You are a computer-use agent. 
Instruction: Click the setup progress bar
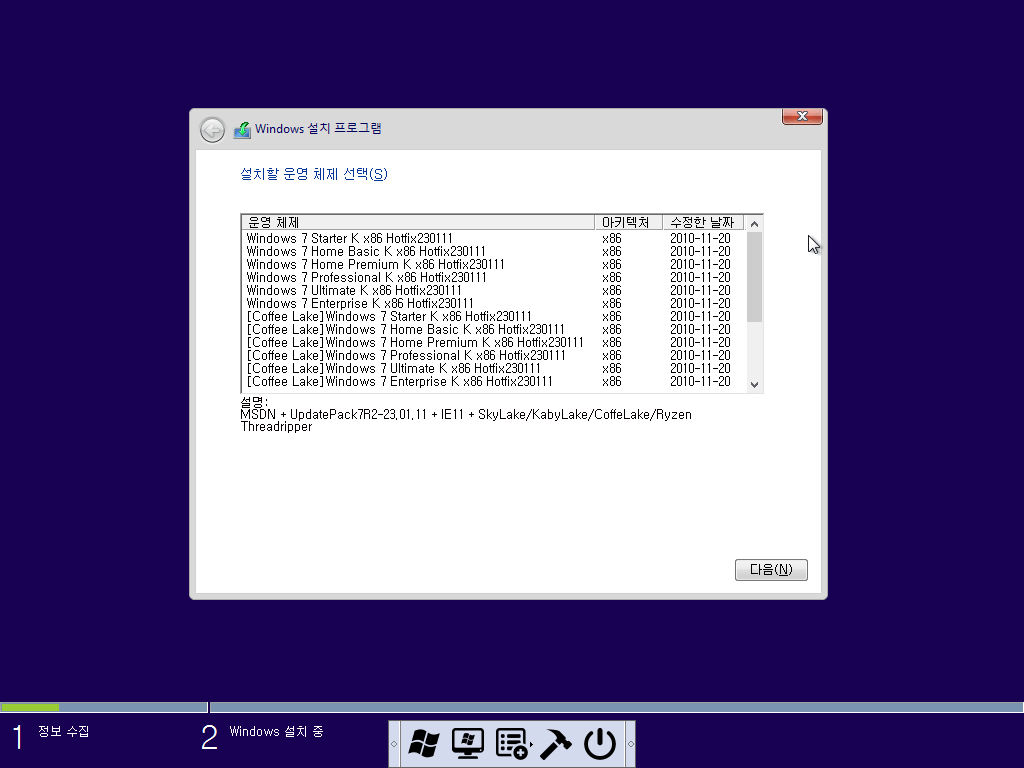pyautogui.click(x=511, y=707)
